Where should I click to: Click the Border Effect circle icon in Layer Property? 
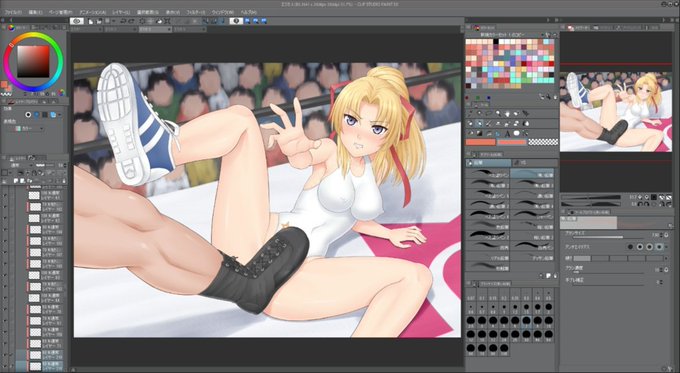(28, 115)
